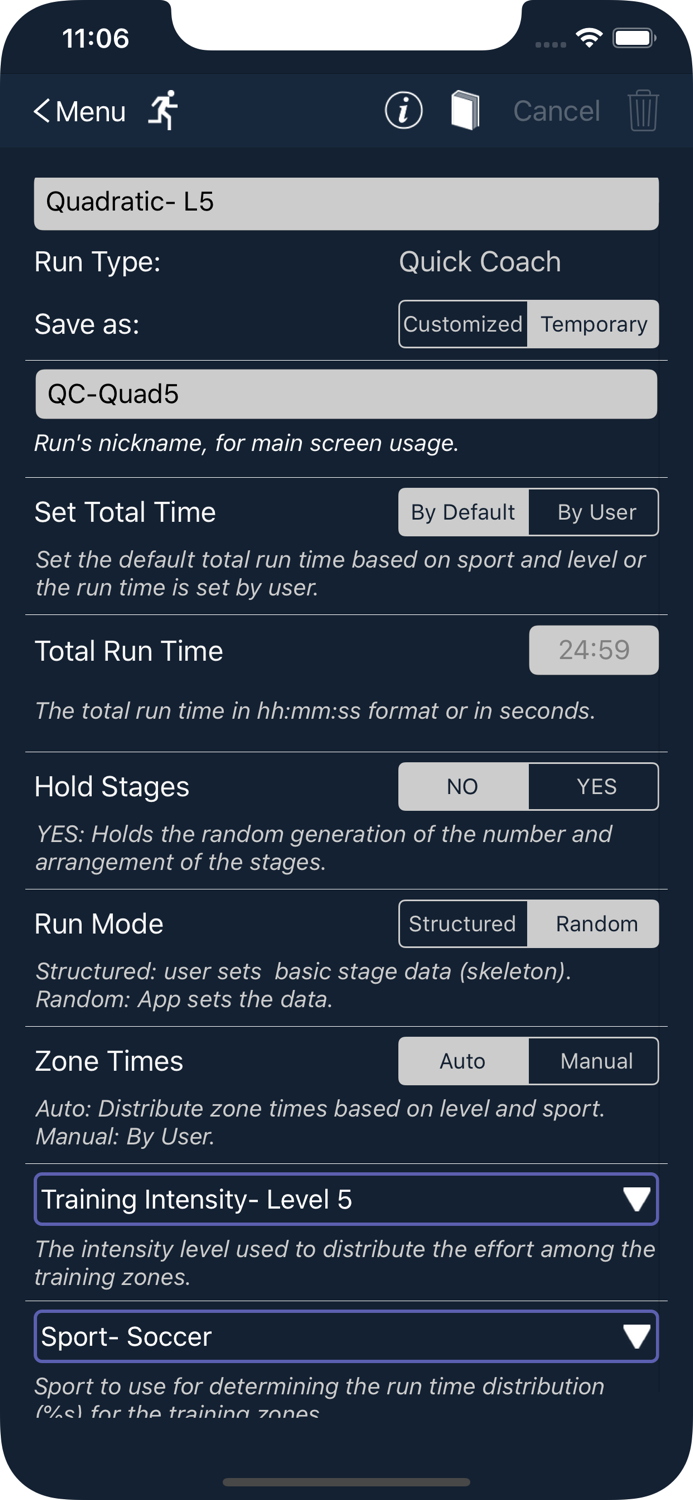
Task: Open the info circle icon
Action: tap(404, 110)
